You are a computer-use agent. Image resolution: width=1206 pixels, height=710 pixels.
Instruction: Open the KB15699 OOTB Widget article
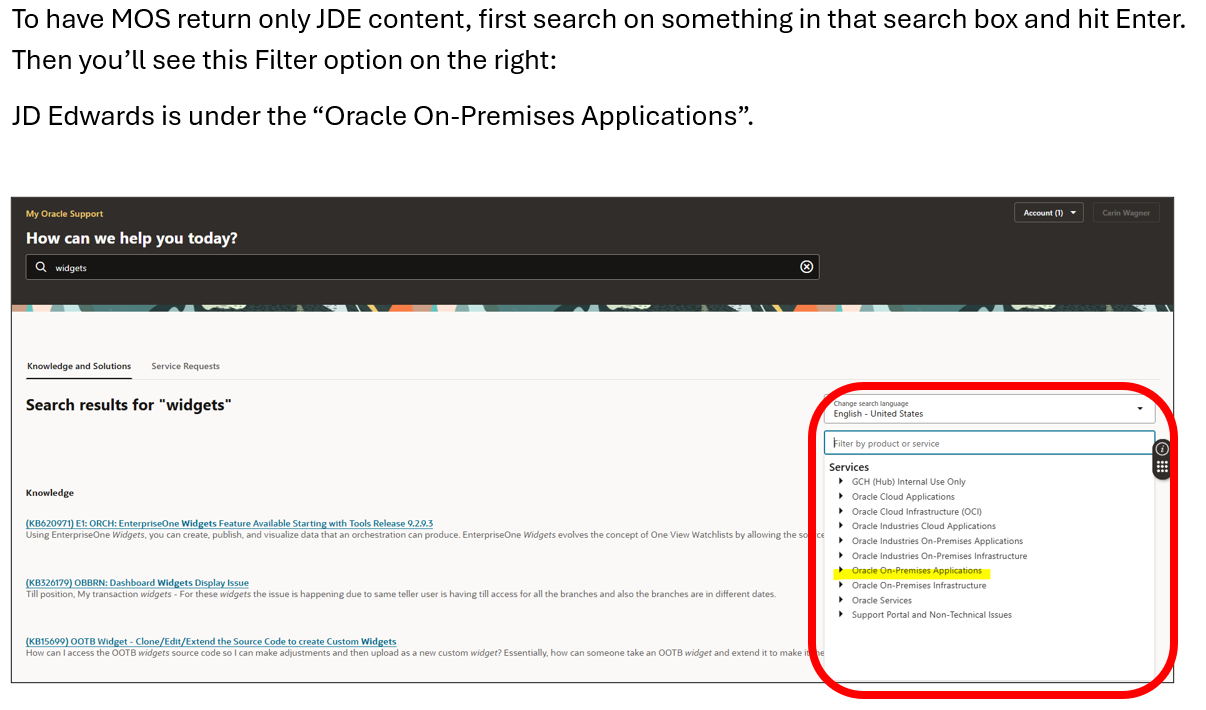211,641
